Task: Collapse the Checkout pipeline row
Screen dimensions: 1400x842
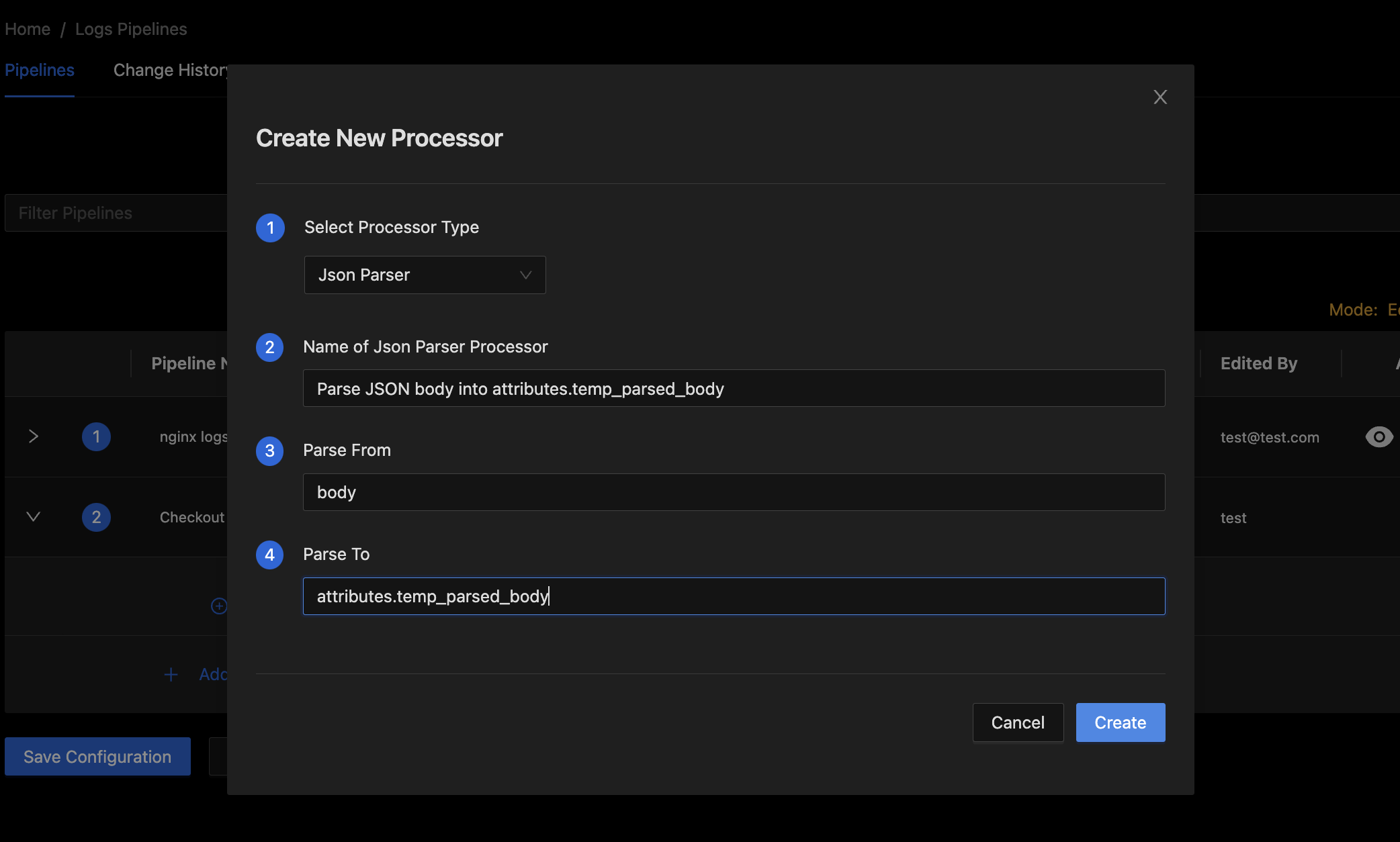Action: pos(33,517)
